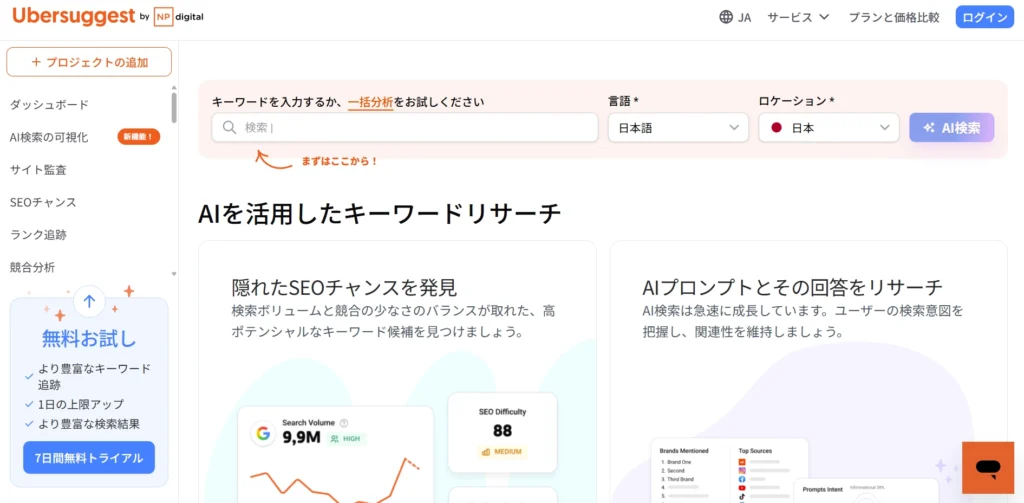Click the MEDIUM difficulty badge

pos(502,451)
